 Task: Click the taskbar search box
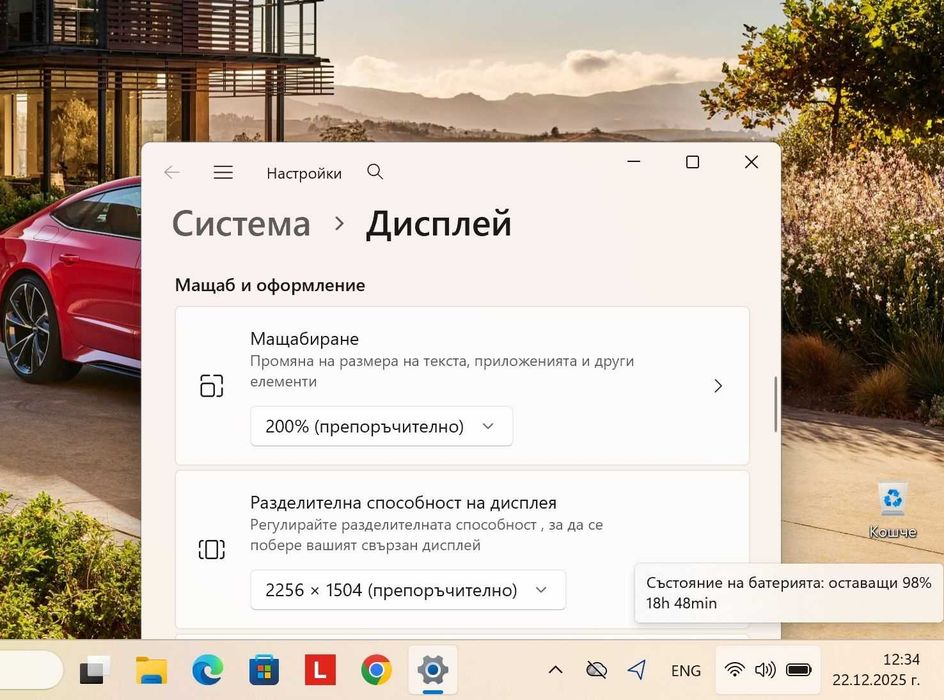pos(30,670)
